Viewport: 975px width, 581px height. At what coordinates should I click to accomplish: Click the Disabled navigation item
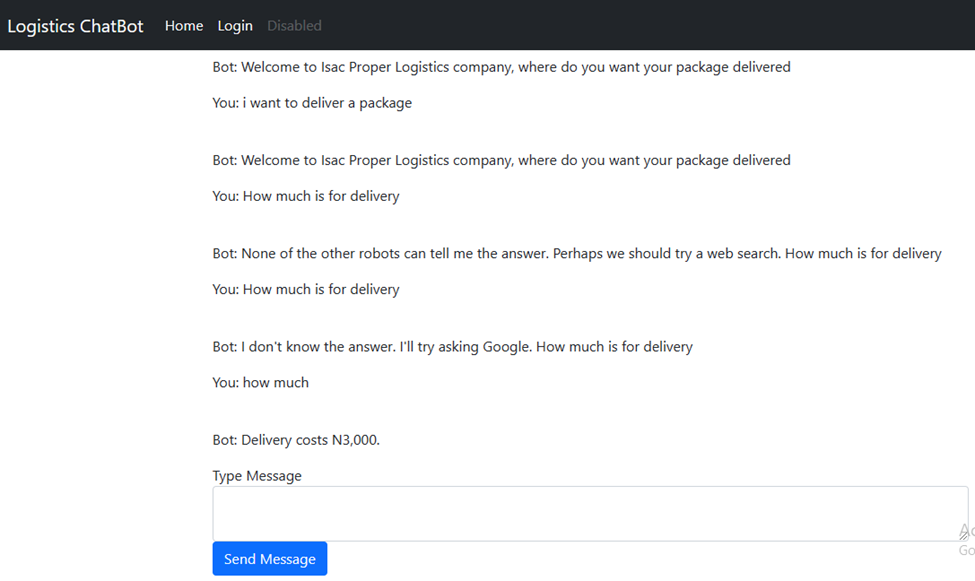pyautogui.click(x=294, y=26)
